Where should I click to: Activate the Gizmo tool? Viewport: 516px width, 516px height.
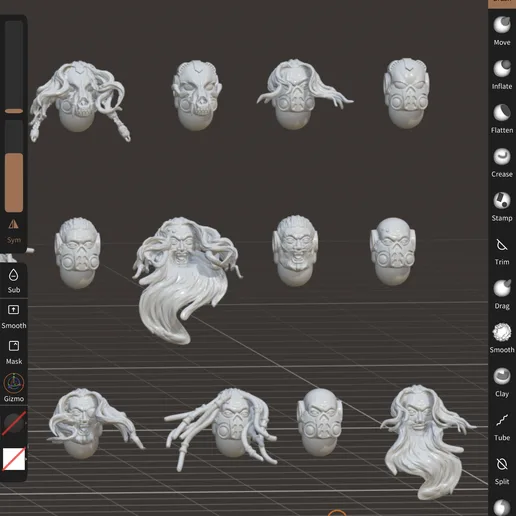pyautogui.click(x=14, y=388)
